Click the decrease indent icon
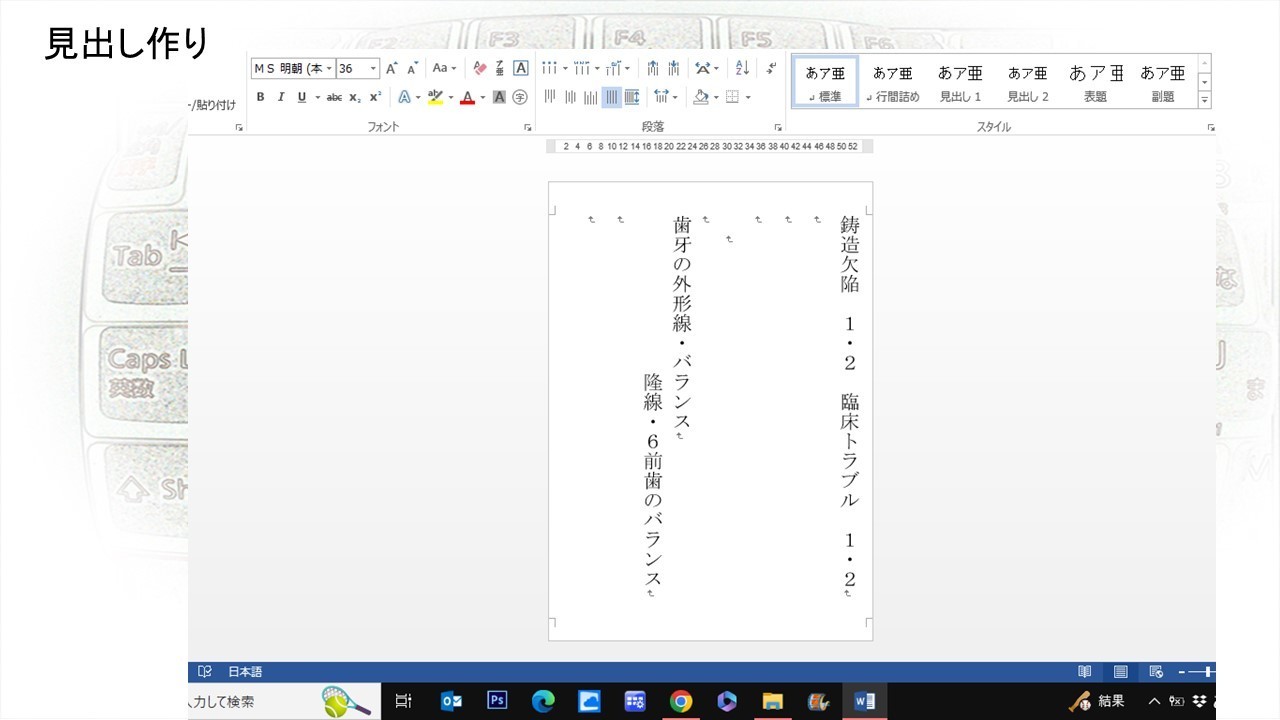The width and height of the screenshot is (1280, 720). 653,68
